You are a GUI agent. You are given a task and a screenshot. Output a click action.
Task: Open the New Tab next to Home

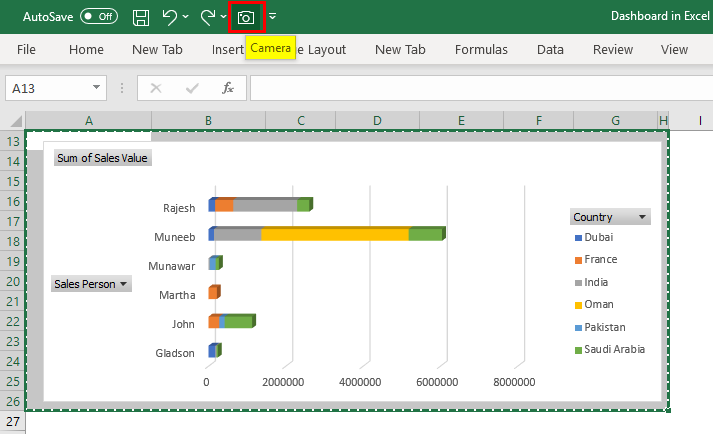tap(157, 49)
